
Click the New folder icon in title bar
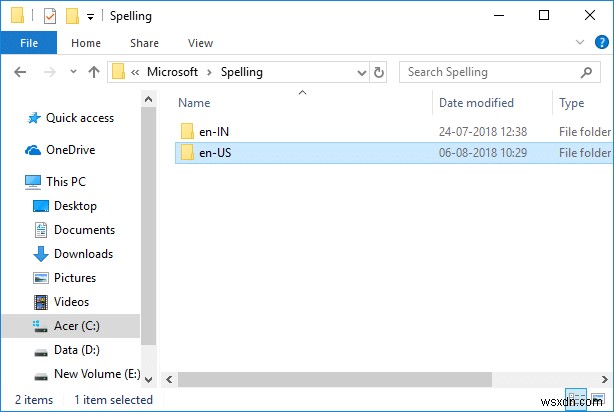click(x=72, y=16)
